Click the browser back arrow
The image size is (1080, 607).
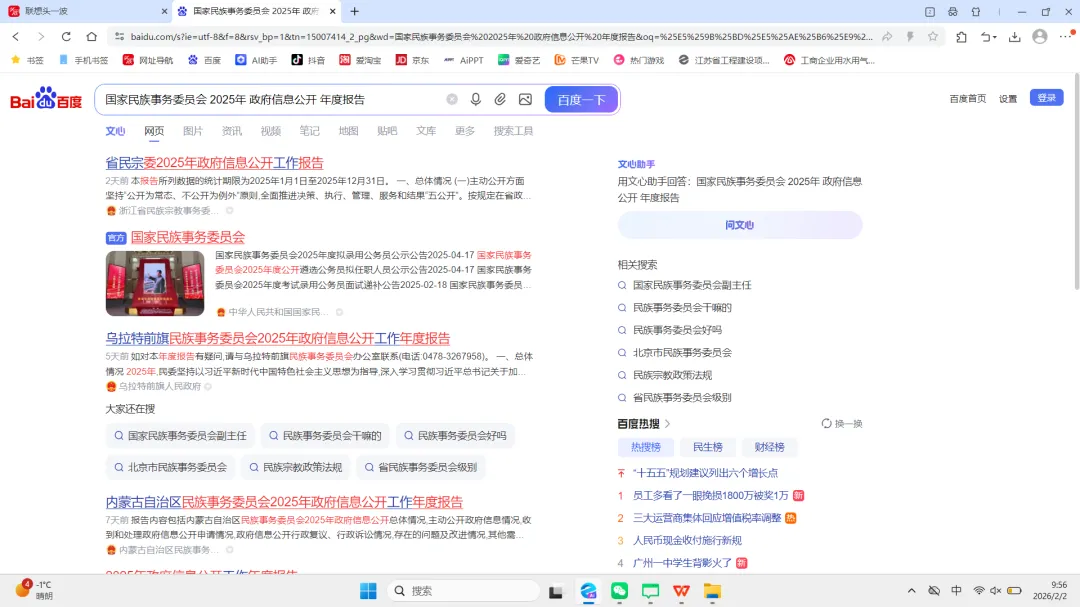click(16, 37)
